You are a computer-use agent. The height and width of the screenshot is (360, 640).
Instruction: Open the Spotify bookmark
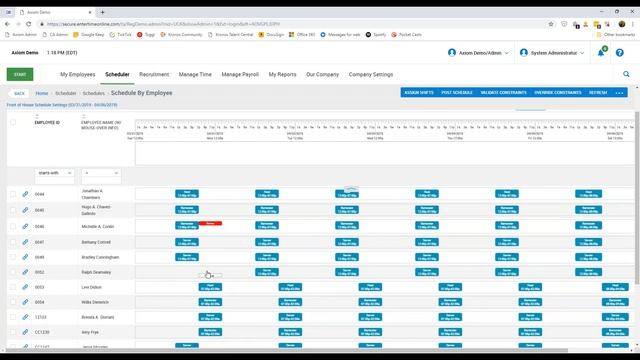376,35
